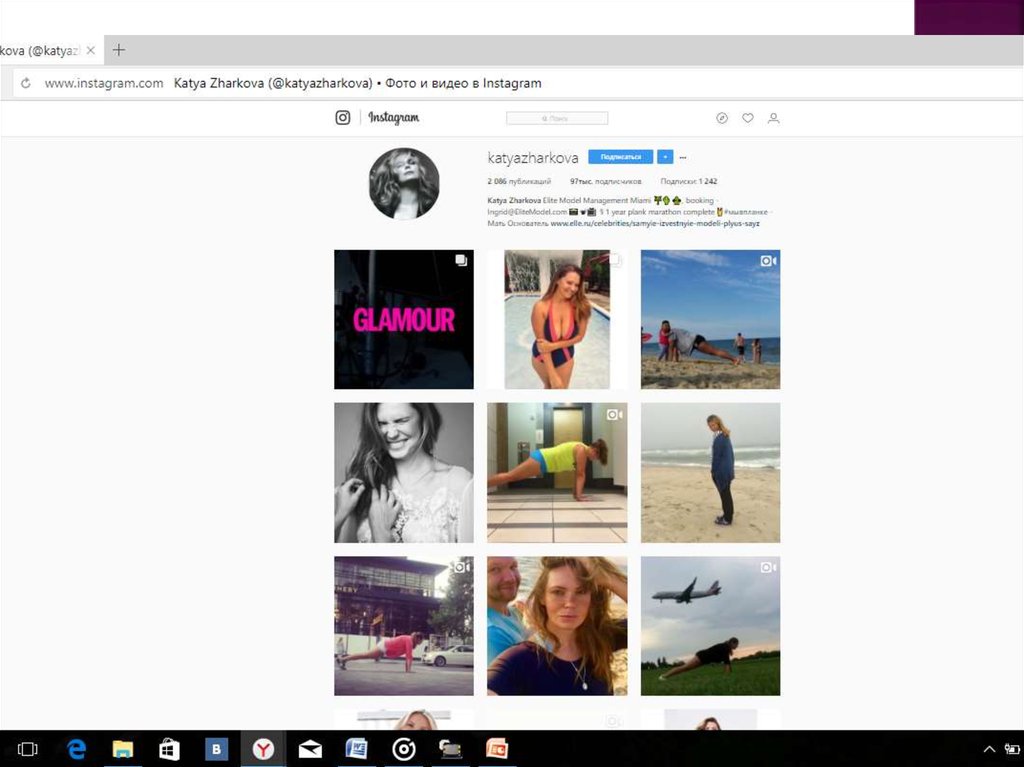This screenshot has width=1024, height=767.
Task: Open the couple selfie post
Action: (557, 626)
